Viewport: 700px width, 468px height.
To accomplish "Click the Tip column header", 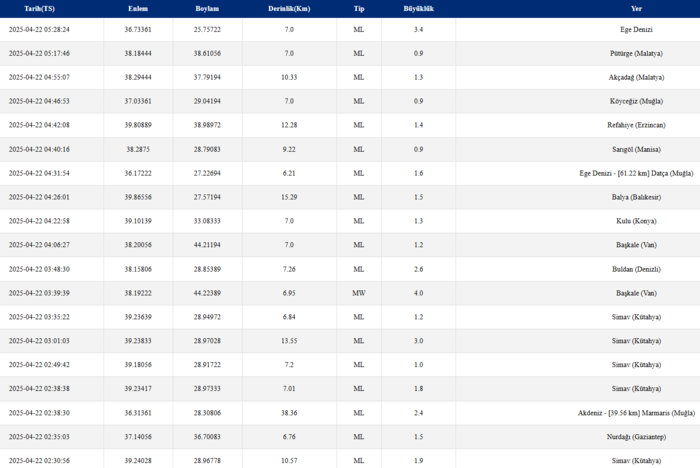I will point(359,8).
